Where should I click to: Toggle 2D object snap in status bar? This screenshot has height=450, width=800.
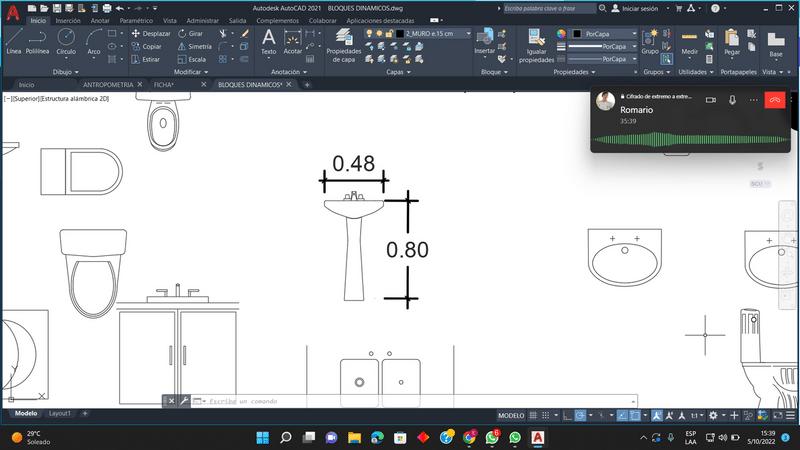[x=635, y=415]
